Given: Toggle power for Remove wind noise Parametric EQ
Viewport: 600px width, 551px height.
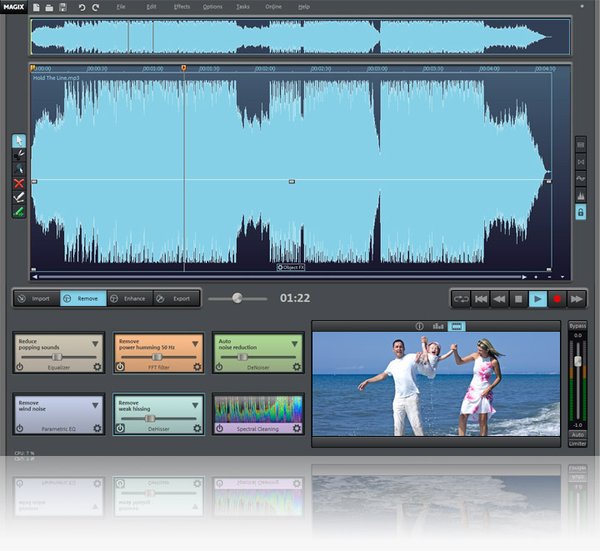Looking at the screenshot, I should point(20,429).
